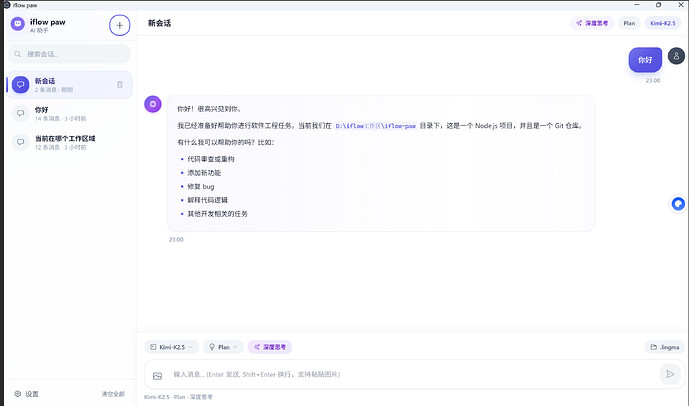Click the AI assistant avatar beside the reply

(152, 103)
